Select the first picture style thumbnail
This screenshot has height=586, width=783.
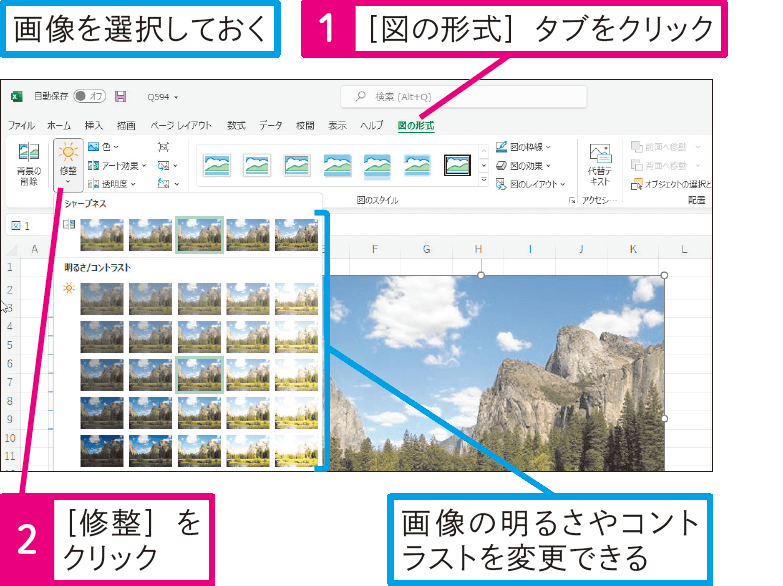point(217,165)
